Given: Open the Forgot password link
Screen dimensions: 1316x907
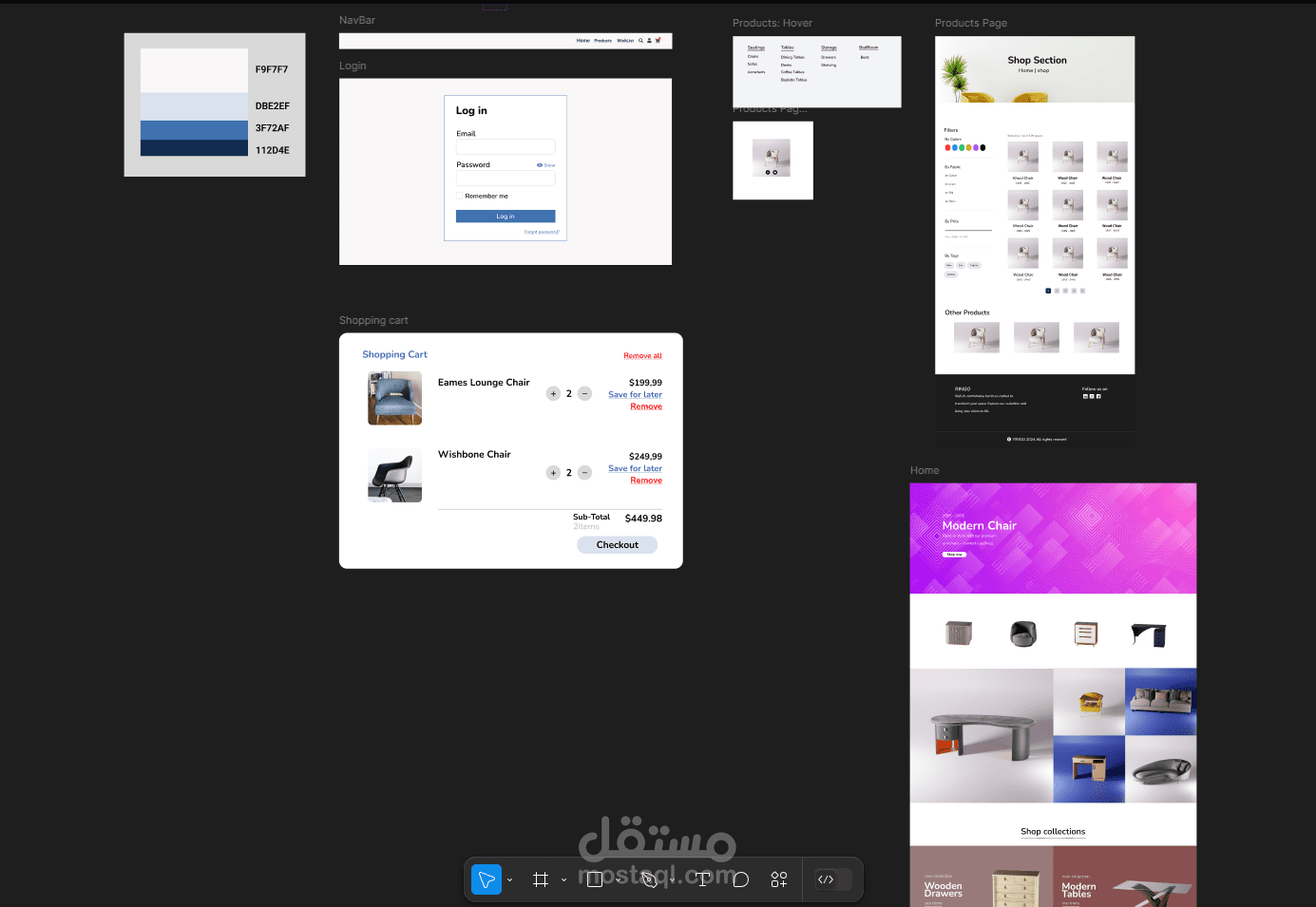Looking at the screenshot, I should 542,232.
